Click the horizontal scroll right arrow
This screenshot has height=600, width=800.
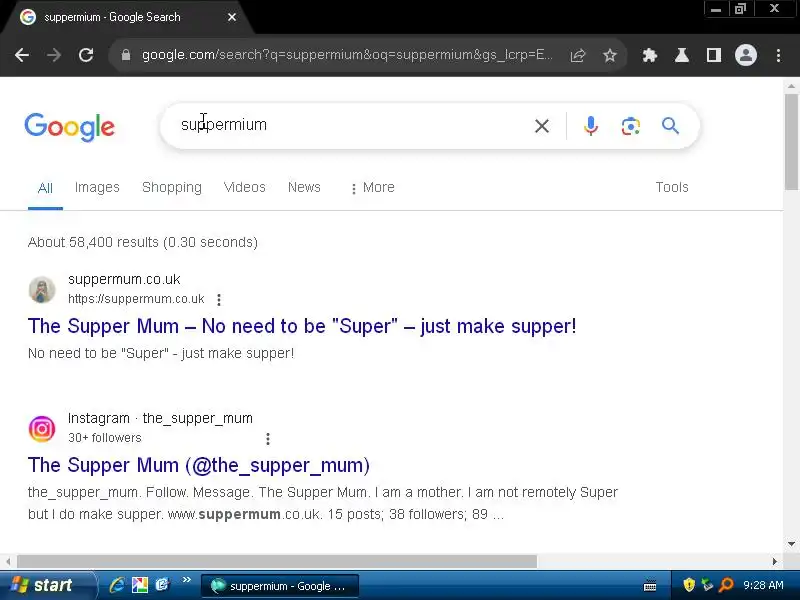775,561
